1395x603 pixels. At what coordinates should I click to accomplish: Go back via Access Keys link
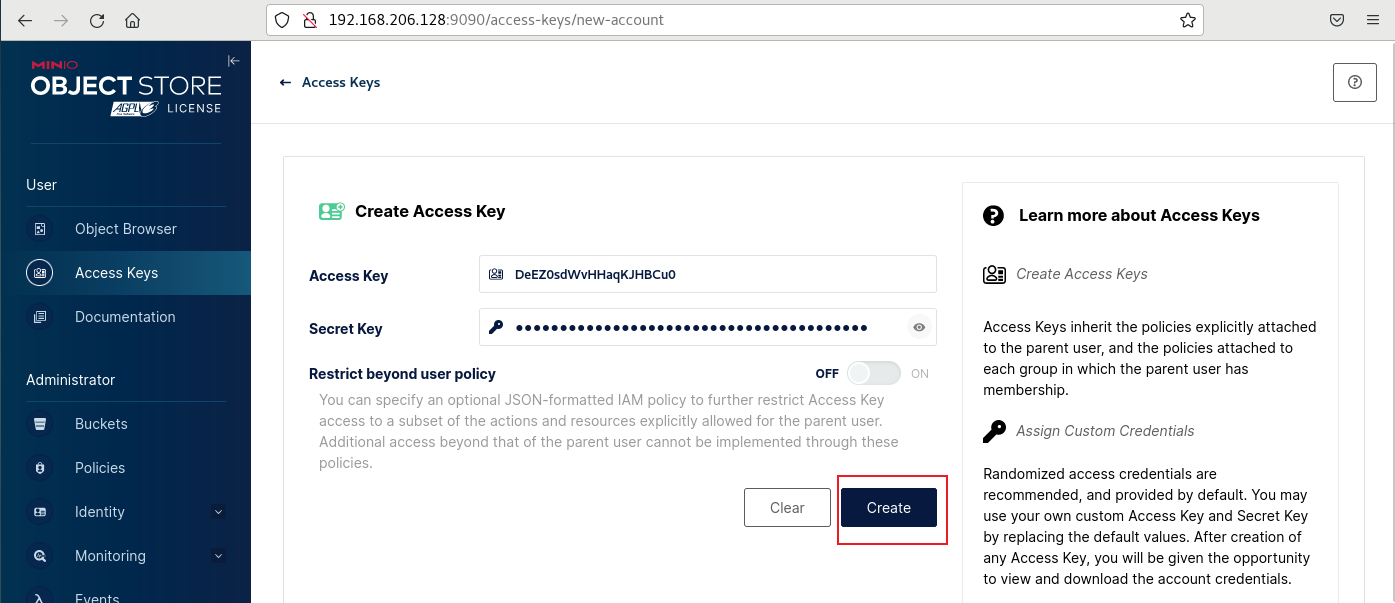pos(330,82)
